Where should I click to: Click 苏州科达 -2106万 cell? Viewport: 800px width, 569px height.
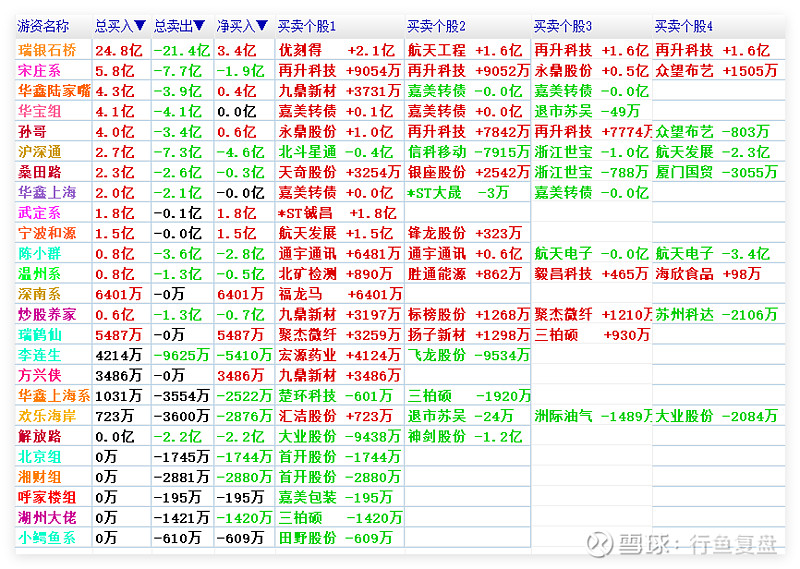tap(716, 314)
